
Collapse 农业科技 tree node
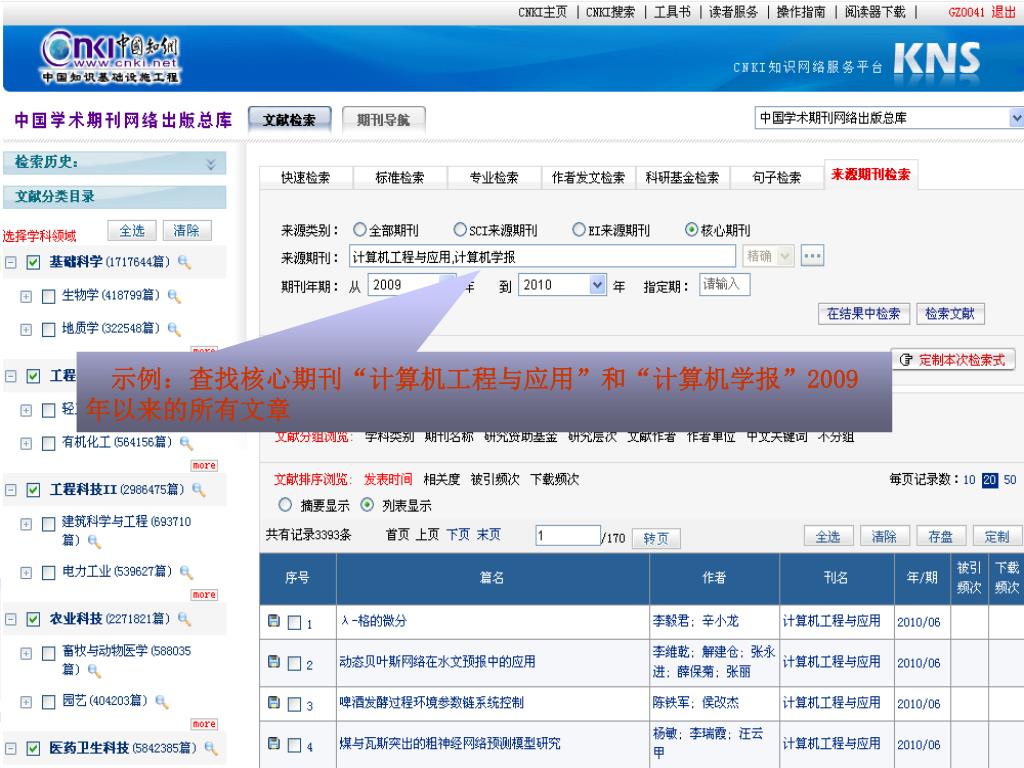pyautogui.click(x=10, y=619)
